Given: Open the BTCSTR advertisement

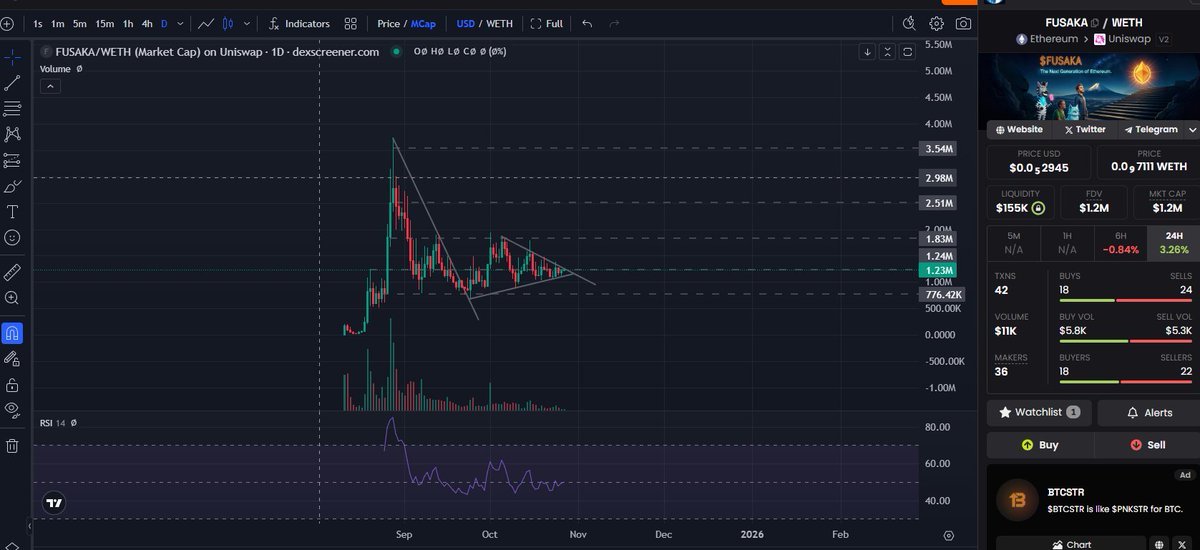Looking at the screenshot, I should point(1093,500).
